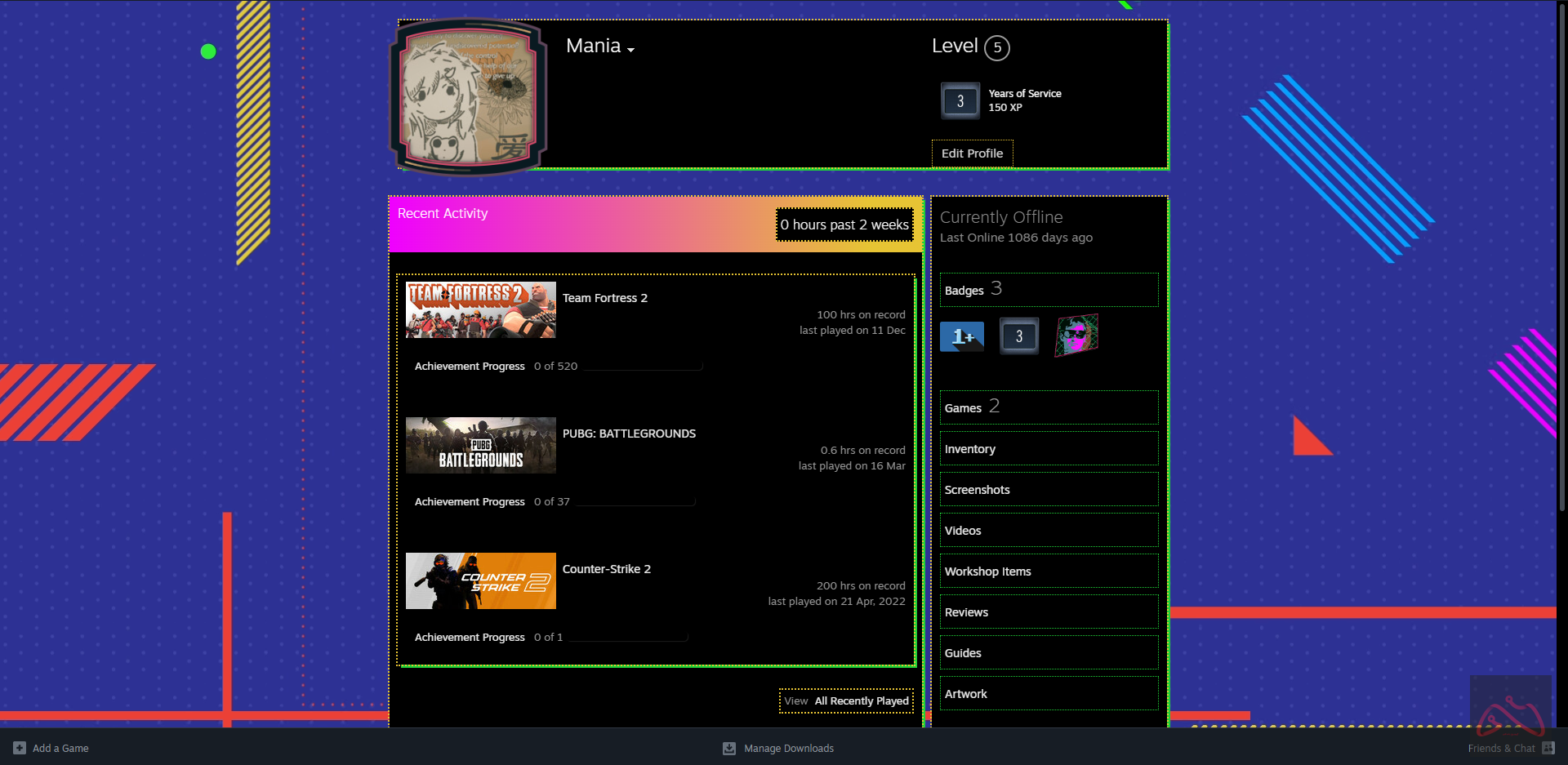This screenshot has width=1568, height=765.
Task: Click the pink face community badge icon
Action: (x=1076, y=336)
